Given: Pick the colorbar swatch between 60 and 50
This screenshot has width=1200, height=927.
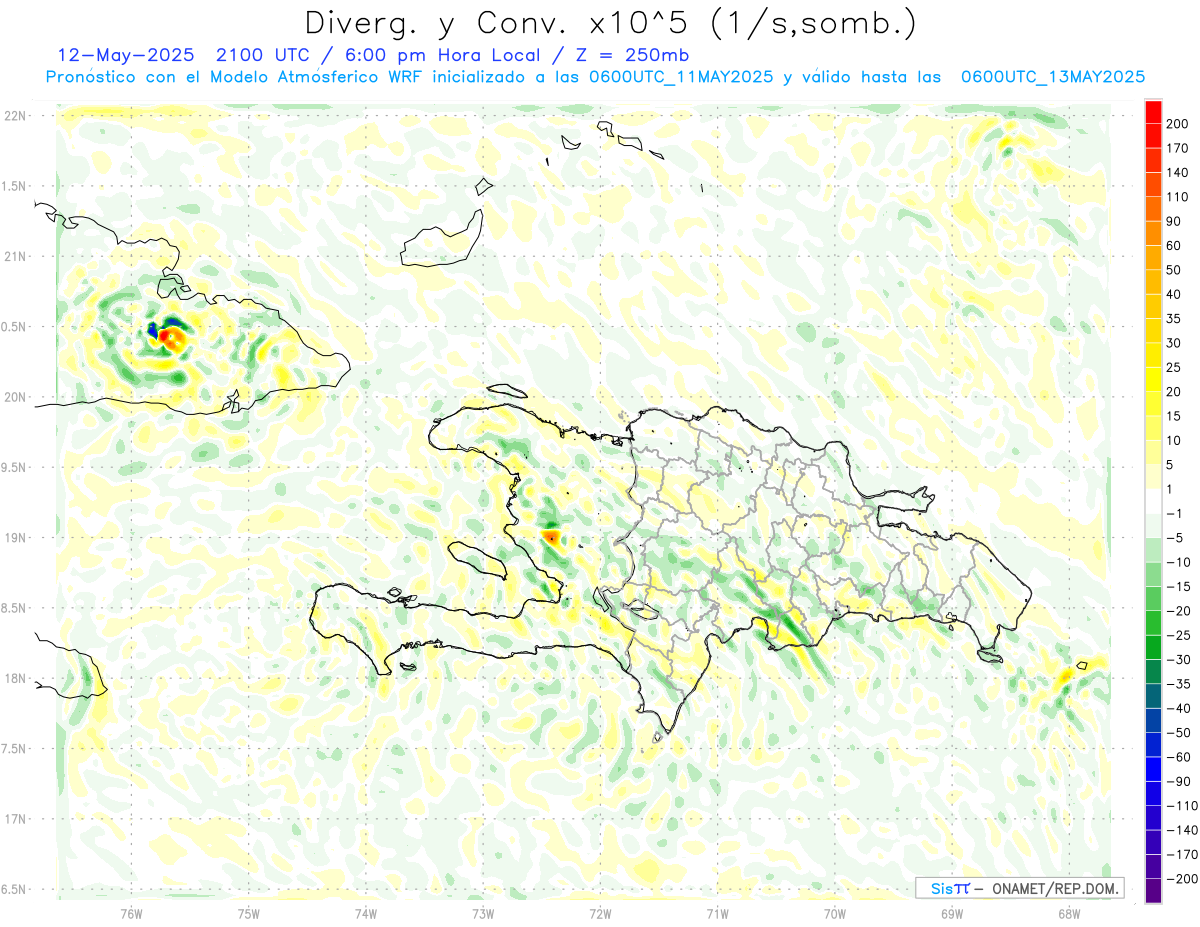Looking at the screenshot, I should pyautogui.click(x=1154, y=258).
